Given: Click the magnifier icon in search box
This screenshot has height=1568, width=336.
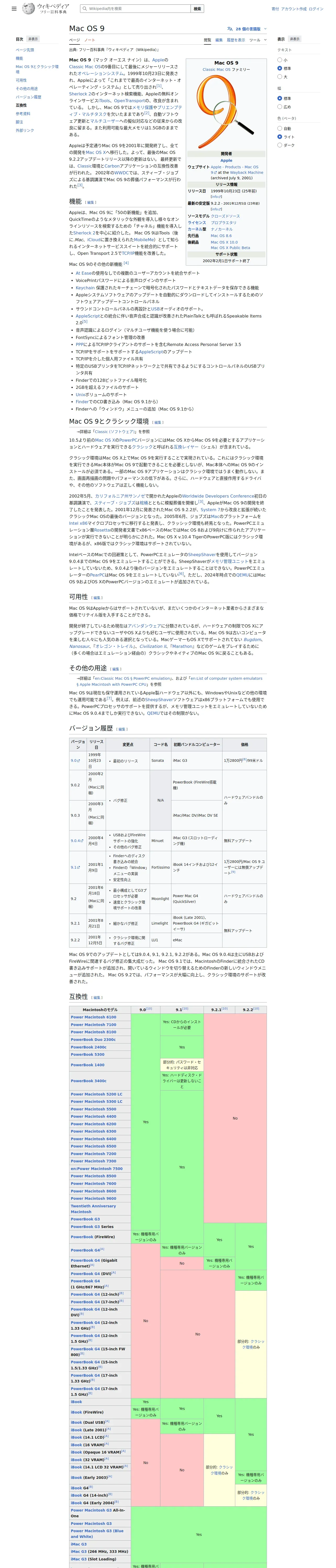Looking at the screenshot, I should click(85, 9).
